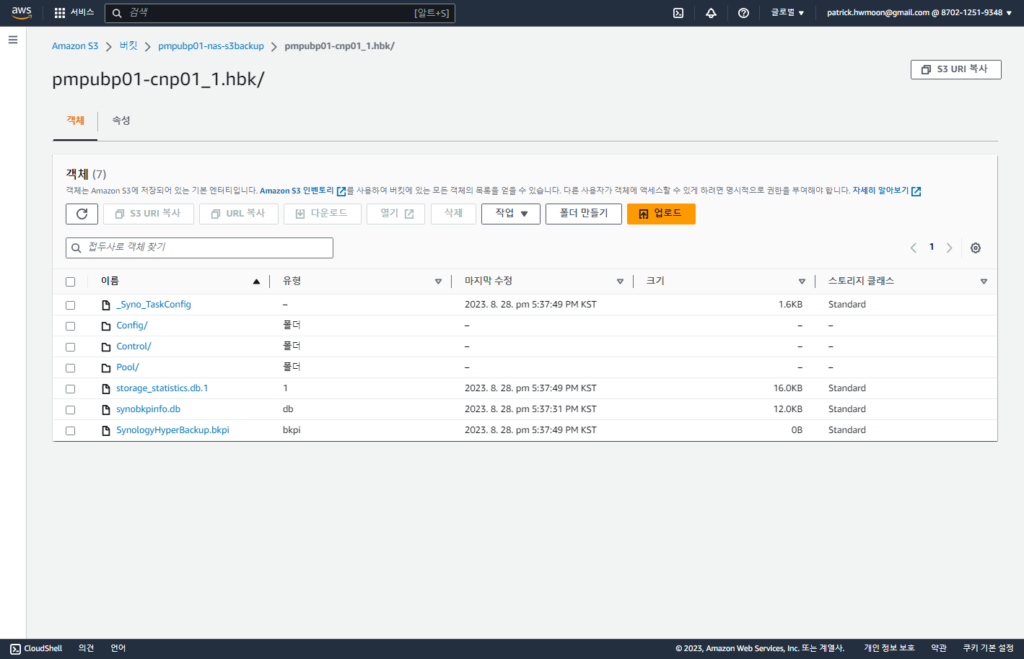1024x659 pixels.
Task: Click folder icon of Control/
Action: (x=106, y=347)
